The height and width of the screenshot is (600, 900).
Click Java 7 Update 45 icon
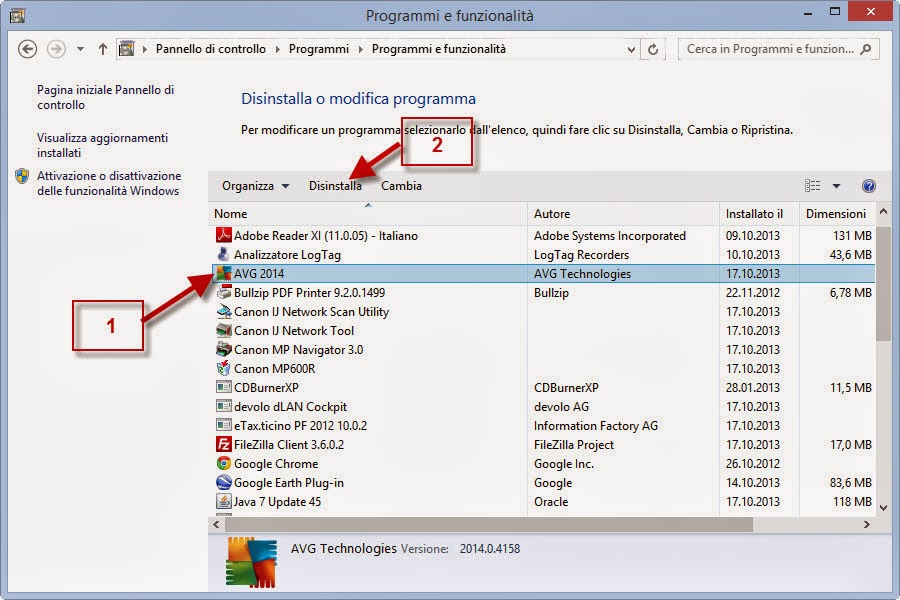223,501
